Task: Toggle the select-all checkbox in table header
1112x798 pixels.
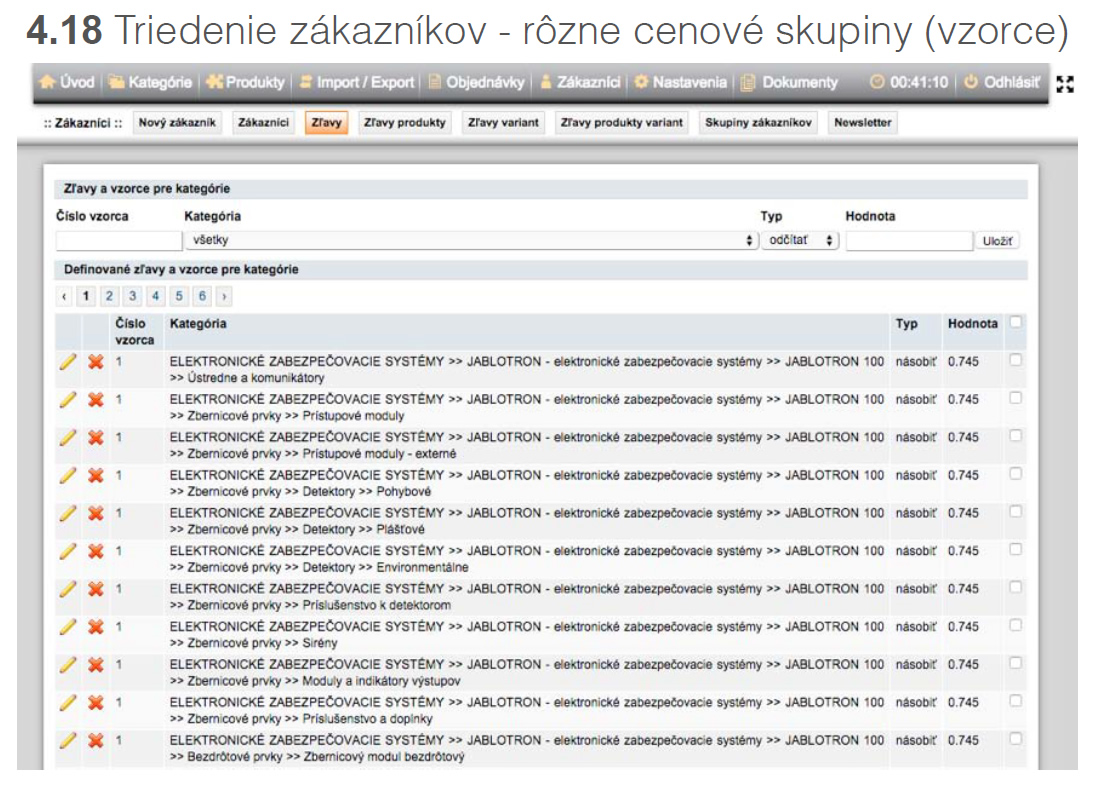Action: [x=1016, y=323]
